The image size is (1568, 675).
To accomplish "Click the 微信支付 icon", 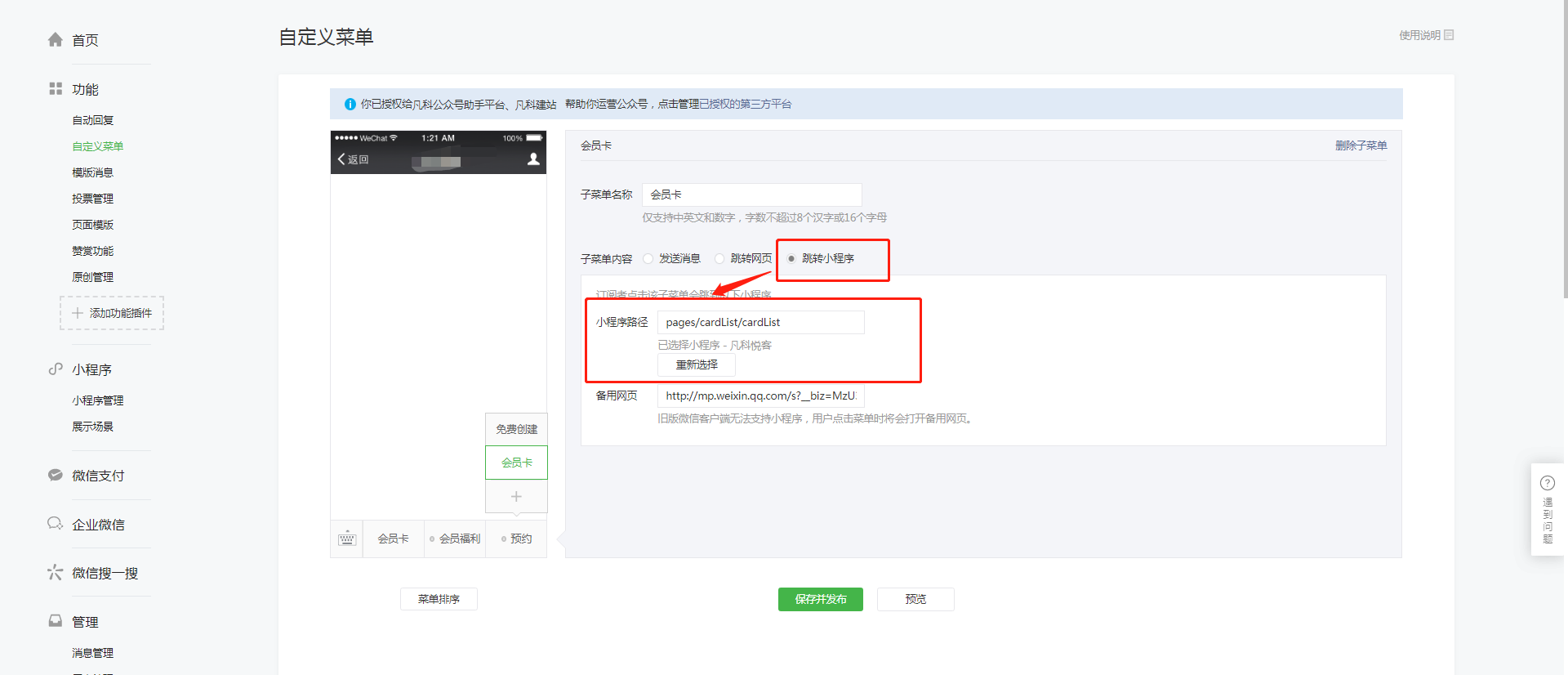I will click(56, 475).
